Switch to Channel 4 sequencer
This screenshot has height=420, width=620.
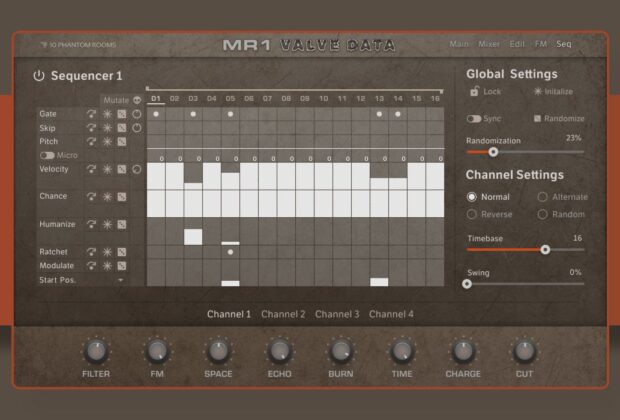tap(391, 314)
